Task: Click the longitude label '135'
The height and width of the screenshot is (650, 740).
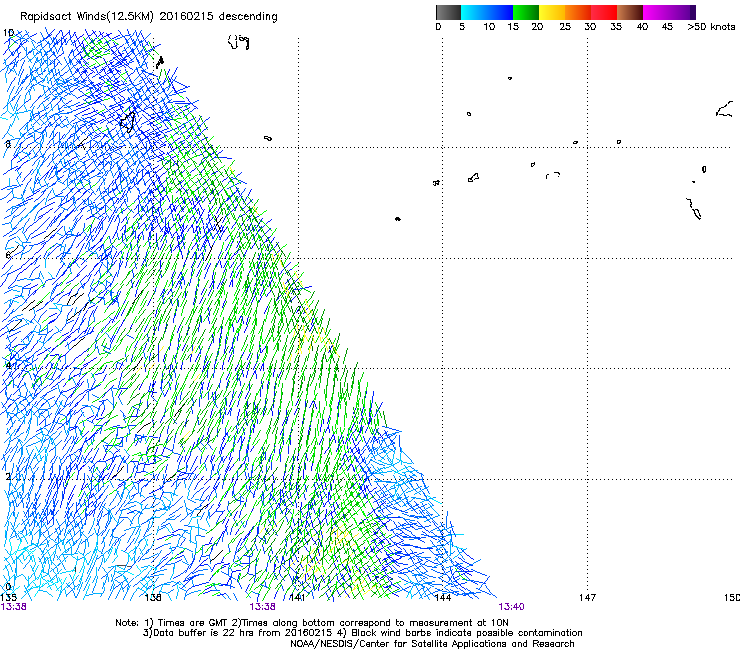Action: coord(9,598)
